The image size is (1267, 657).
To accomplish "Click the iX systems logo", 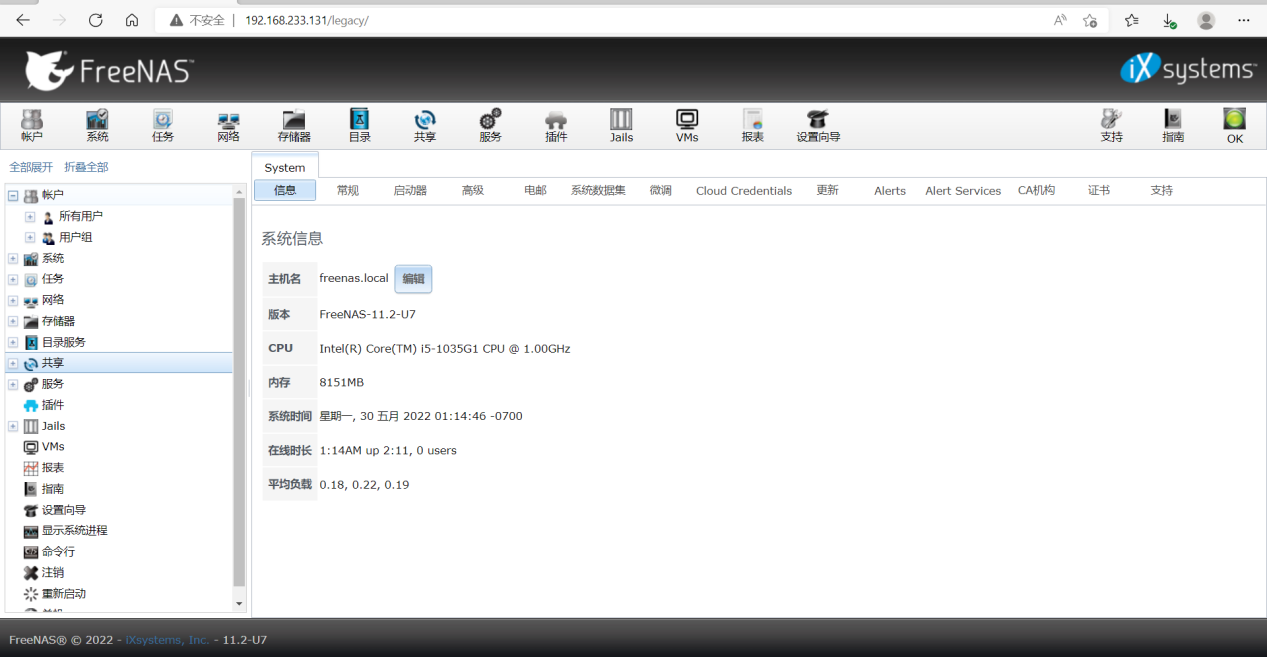I will [x=1188, y=69].
